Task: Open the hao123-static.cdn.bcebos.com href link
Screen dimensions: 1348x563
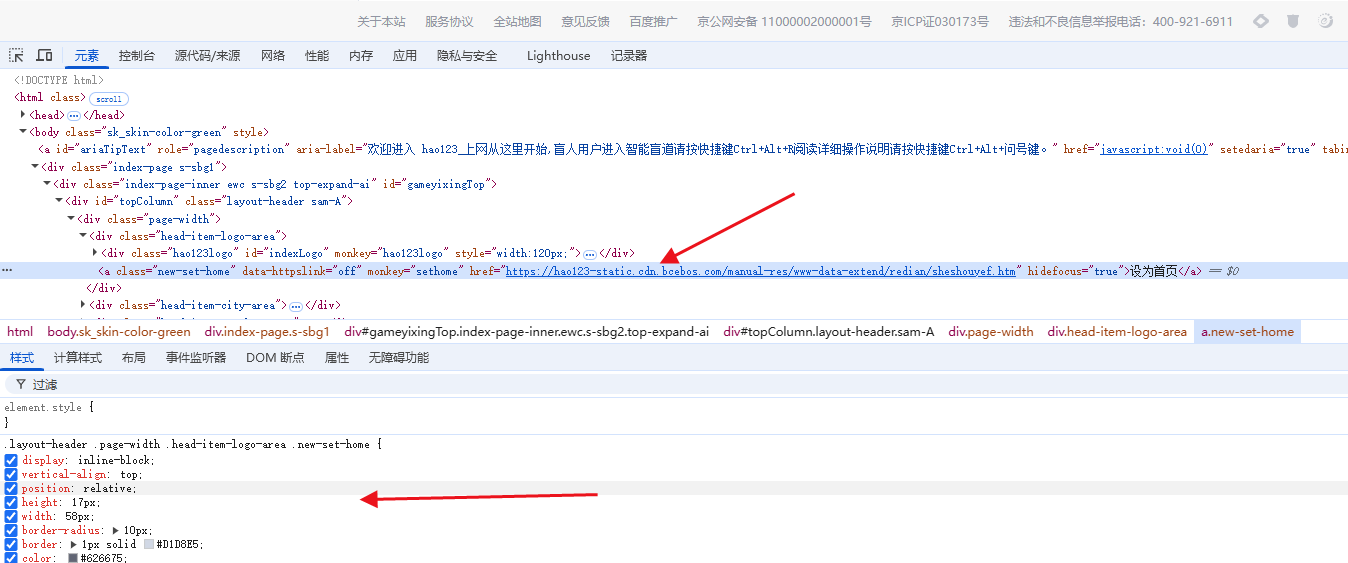Action: 761,271
